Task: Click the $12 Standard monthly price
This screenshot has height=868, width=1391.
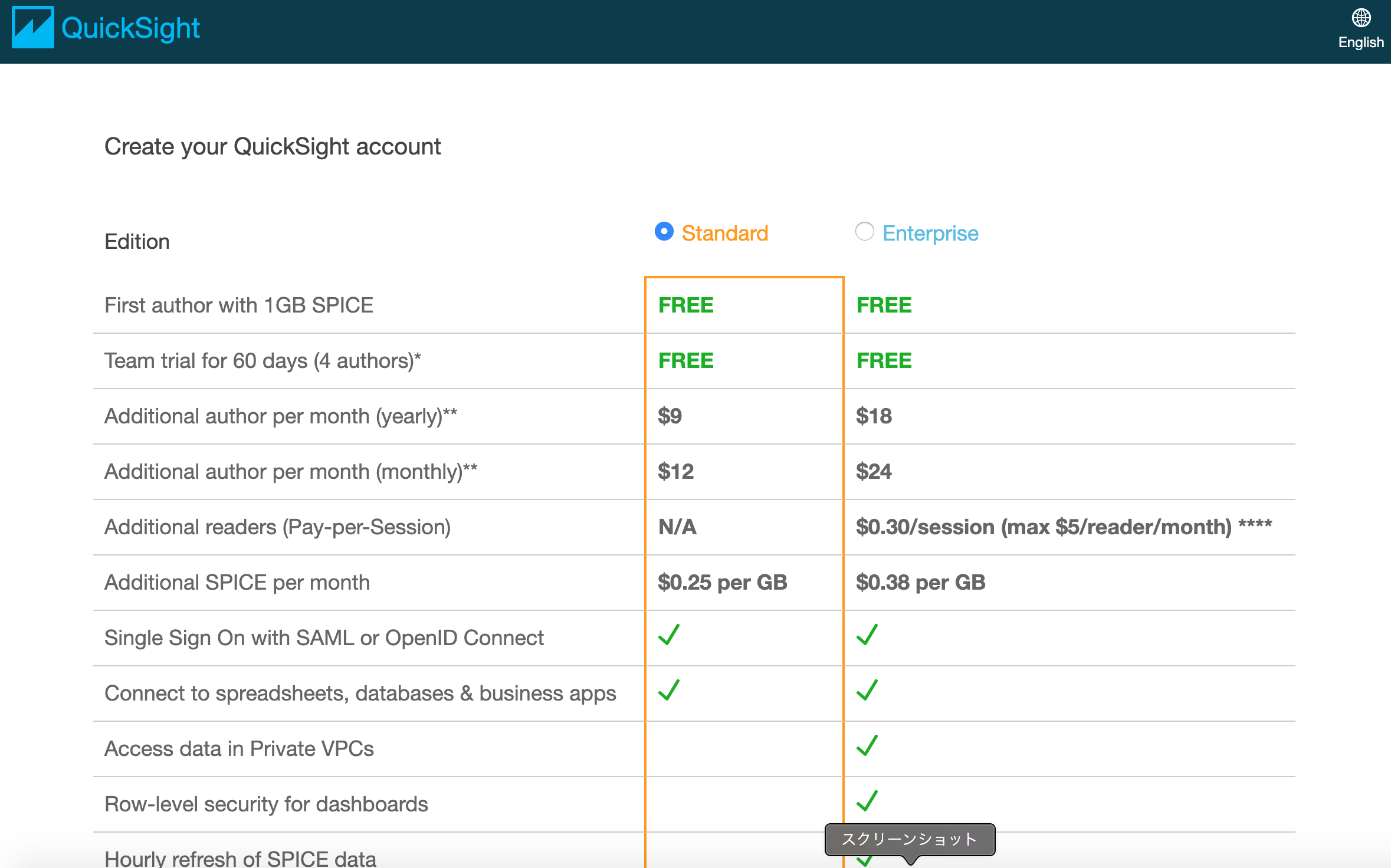Action: 676,472
